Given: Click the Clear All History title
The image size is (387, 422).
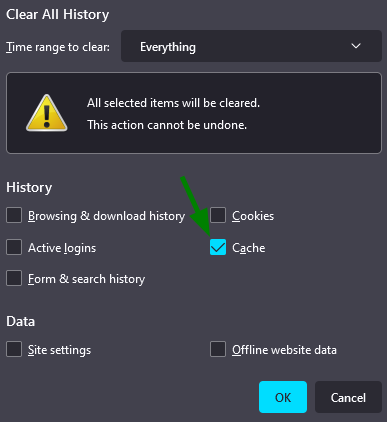Looking at the screenshot, I should click(58, 15).
